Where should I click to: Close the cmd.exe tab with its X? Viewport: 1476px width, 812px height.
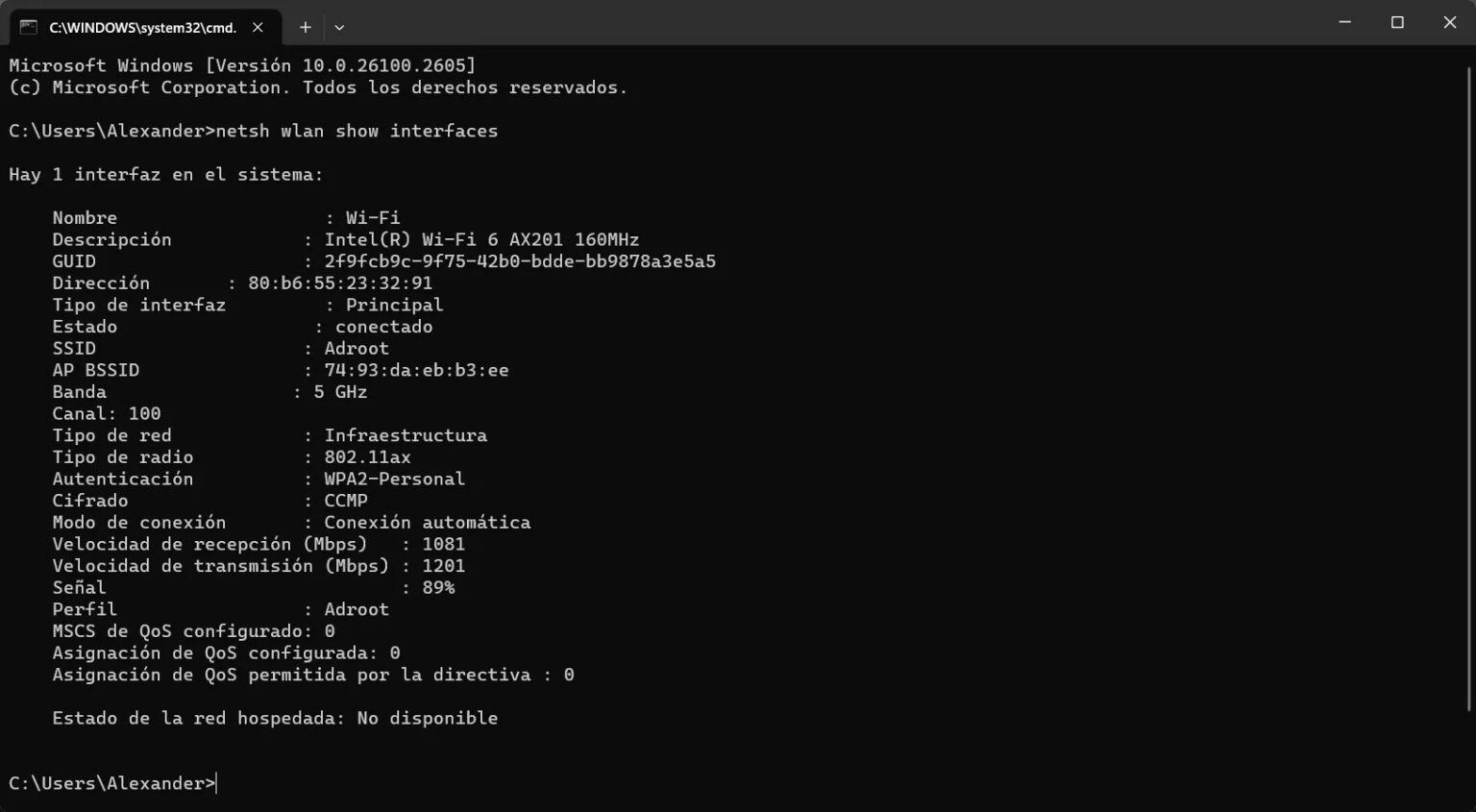257,27
